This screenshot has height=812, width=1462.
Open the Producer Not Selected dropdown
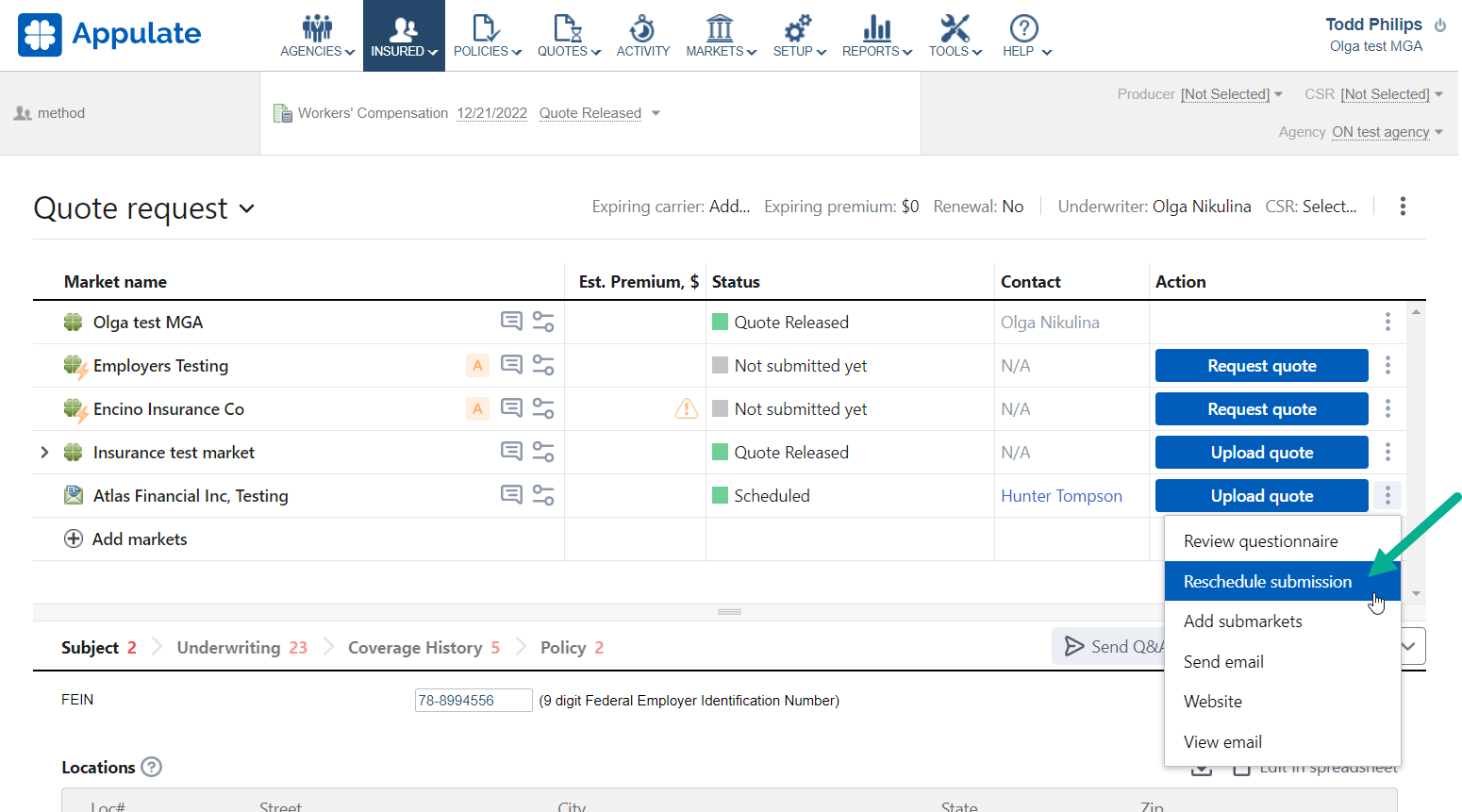tap(1232, 94)
